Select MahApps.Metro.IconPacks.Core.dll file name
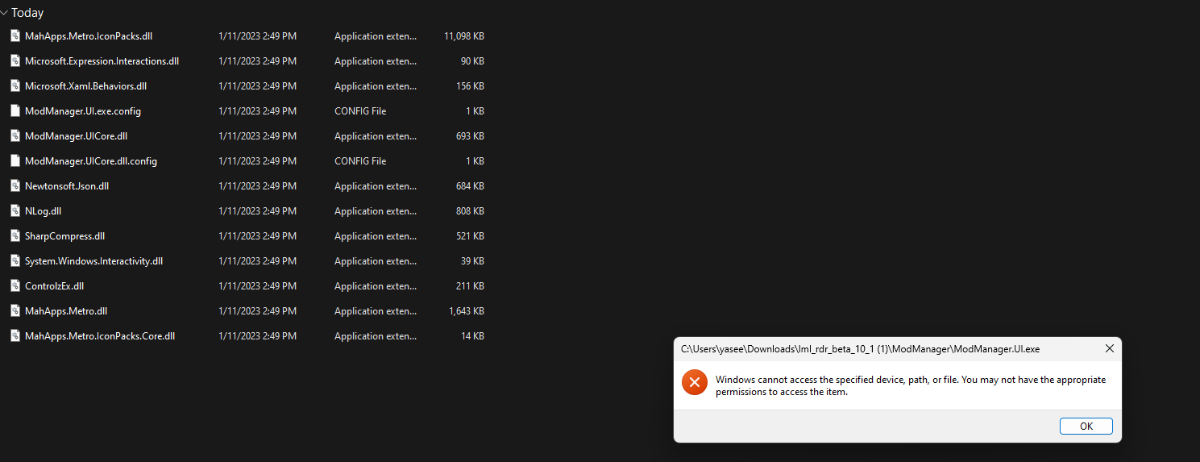 99,336
